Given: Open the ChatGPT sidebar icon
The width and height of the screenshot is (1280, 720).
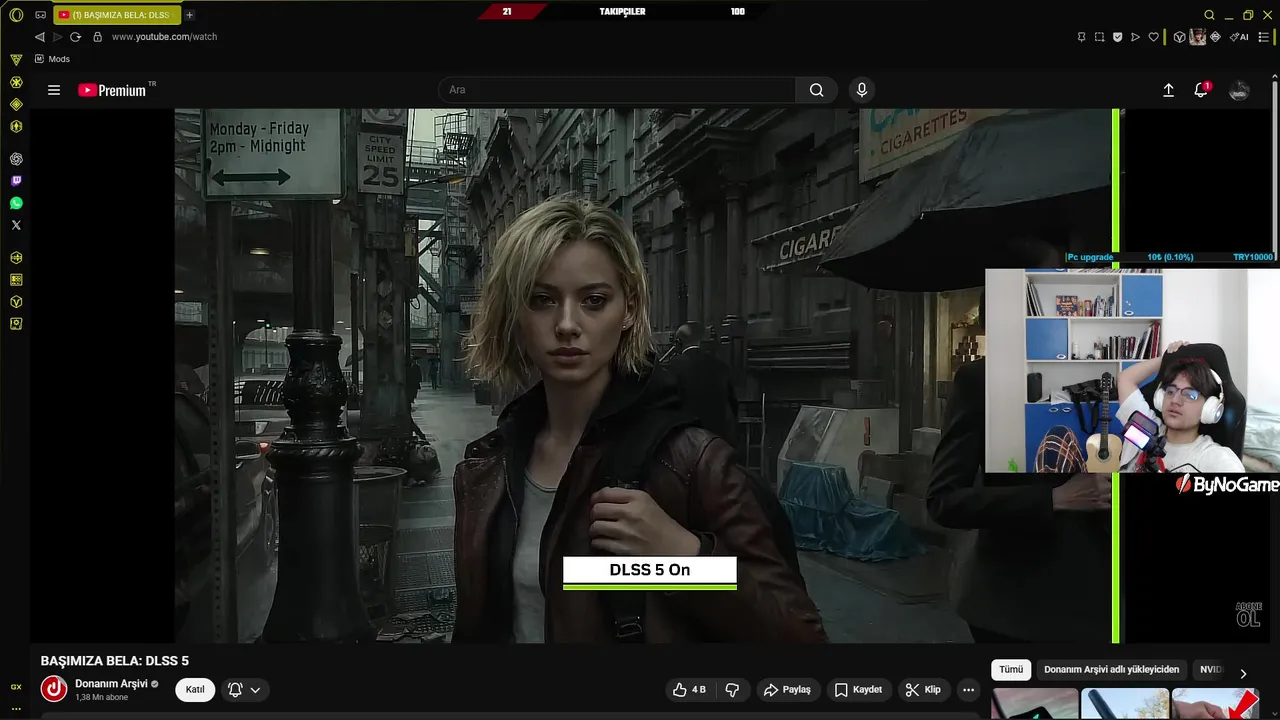Looking at the screenshot, I should click(x=16, y=159).
